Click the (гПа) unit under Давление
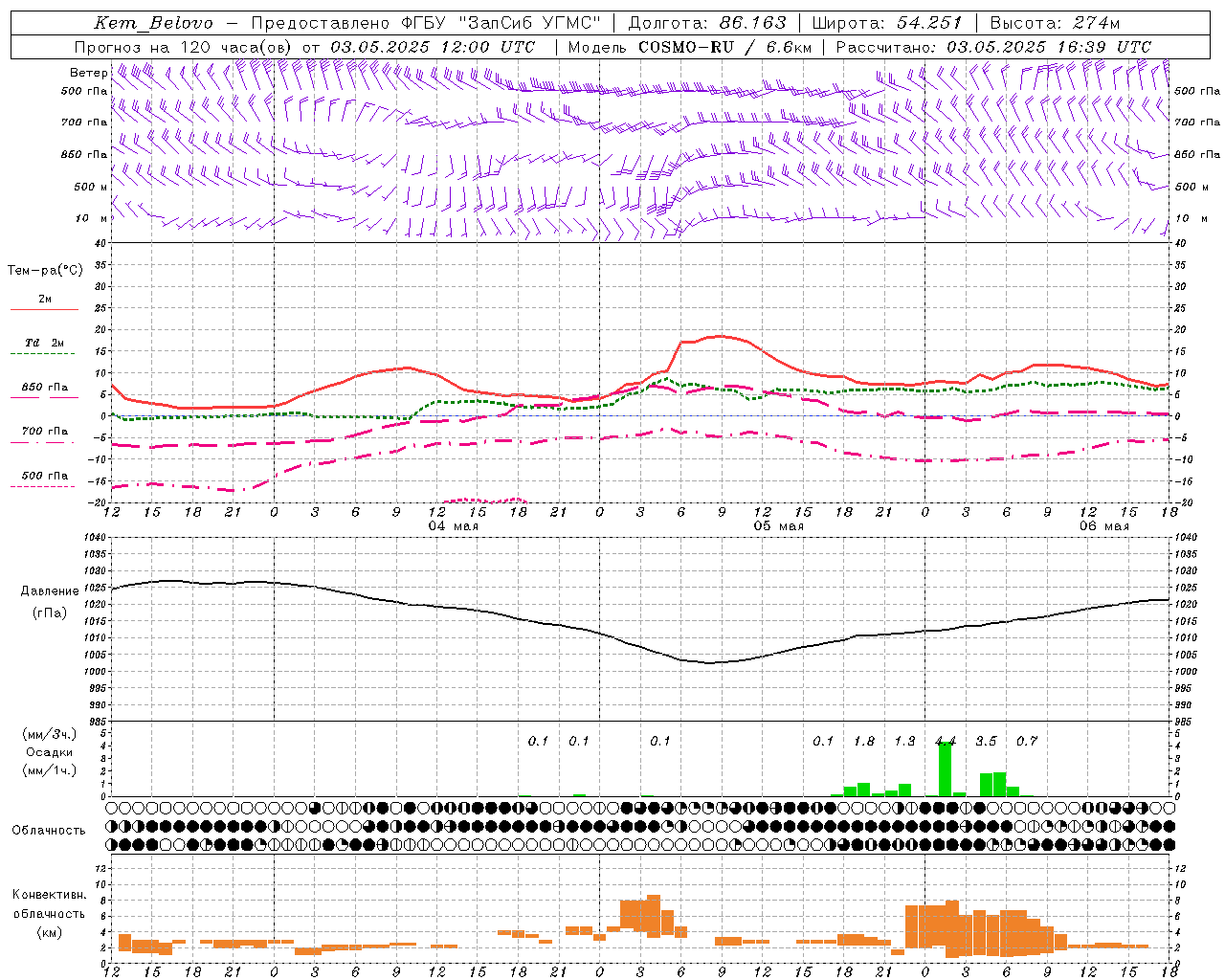 pos(49,613)
